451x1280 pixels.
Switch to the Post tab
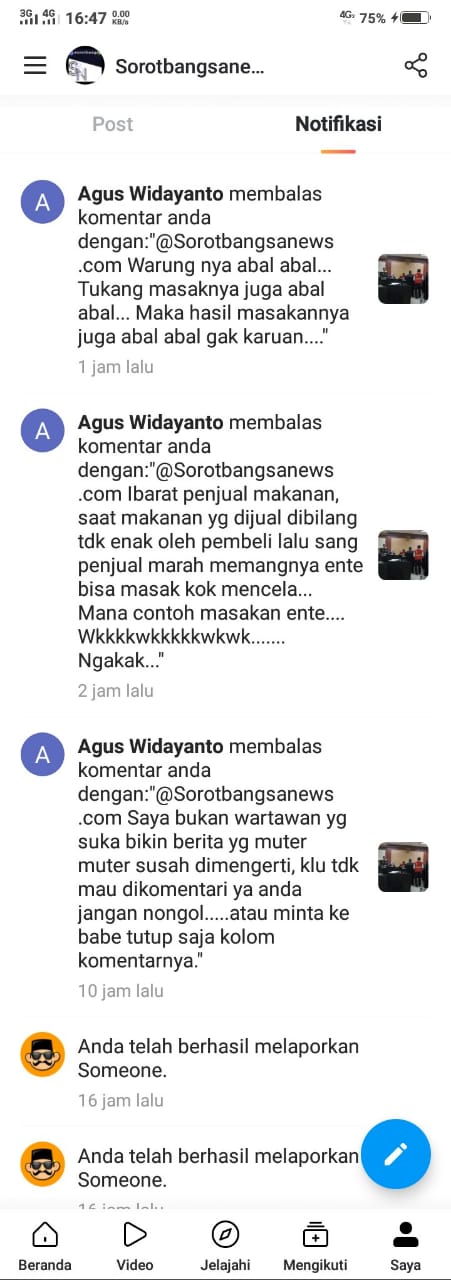(x=113, y=124)
